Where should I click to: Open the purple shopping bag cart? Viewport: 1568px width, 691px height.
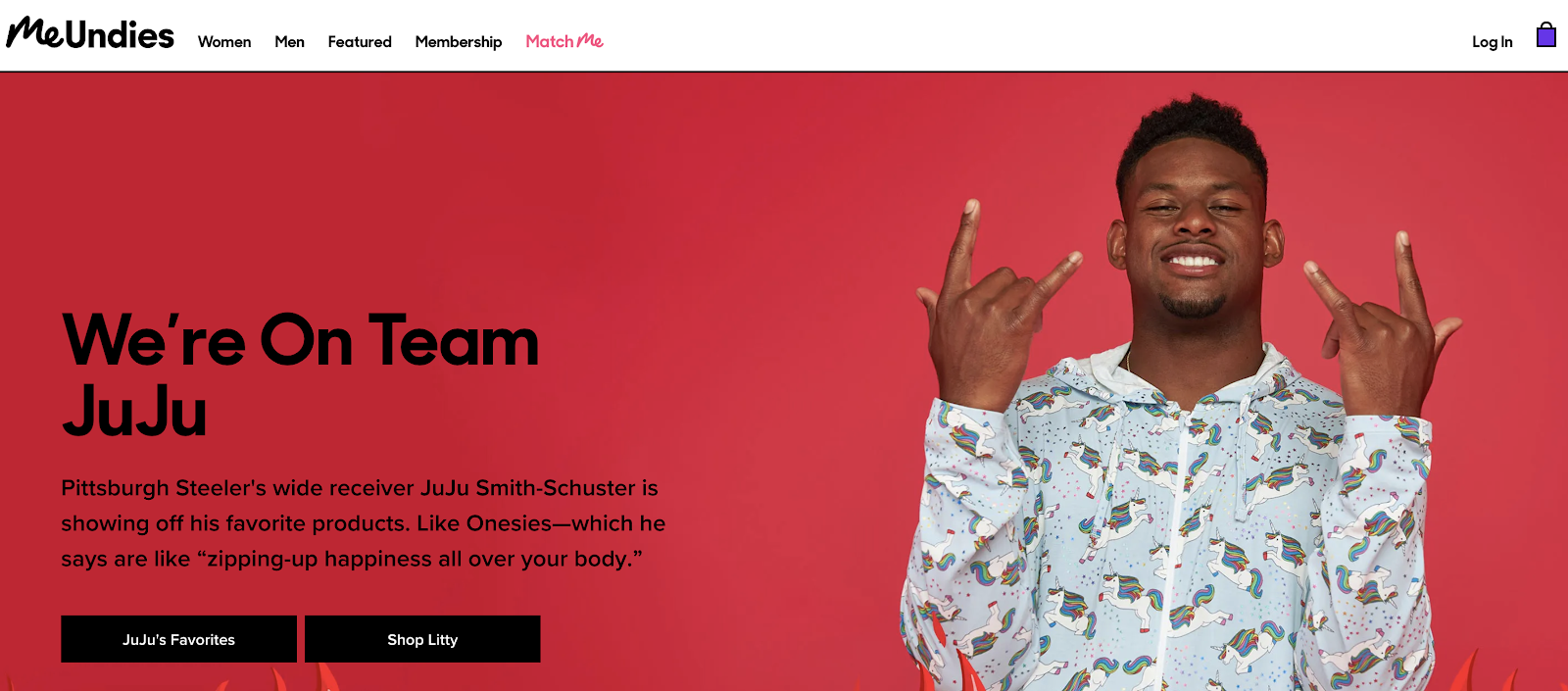(x=1546, y=35)
